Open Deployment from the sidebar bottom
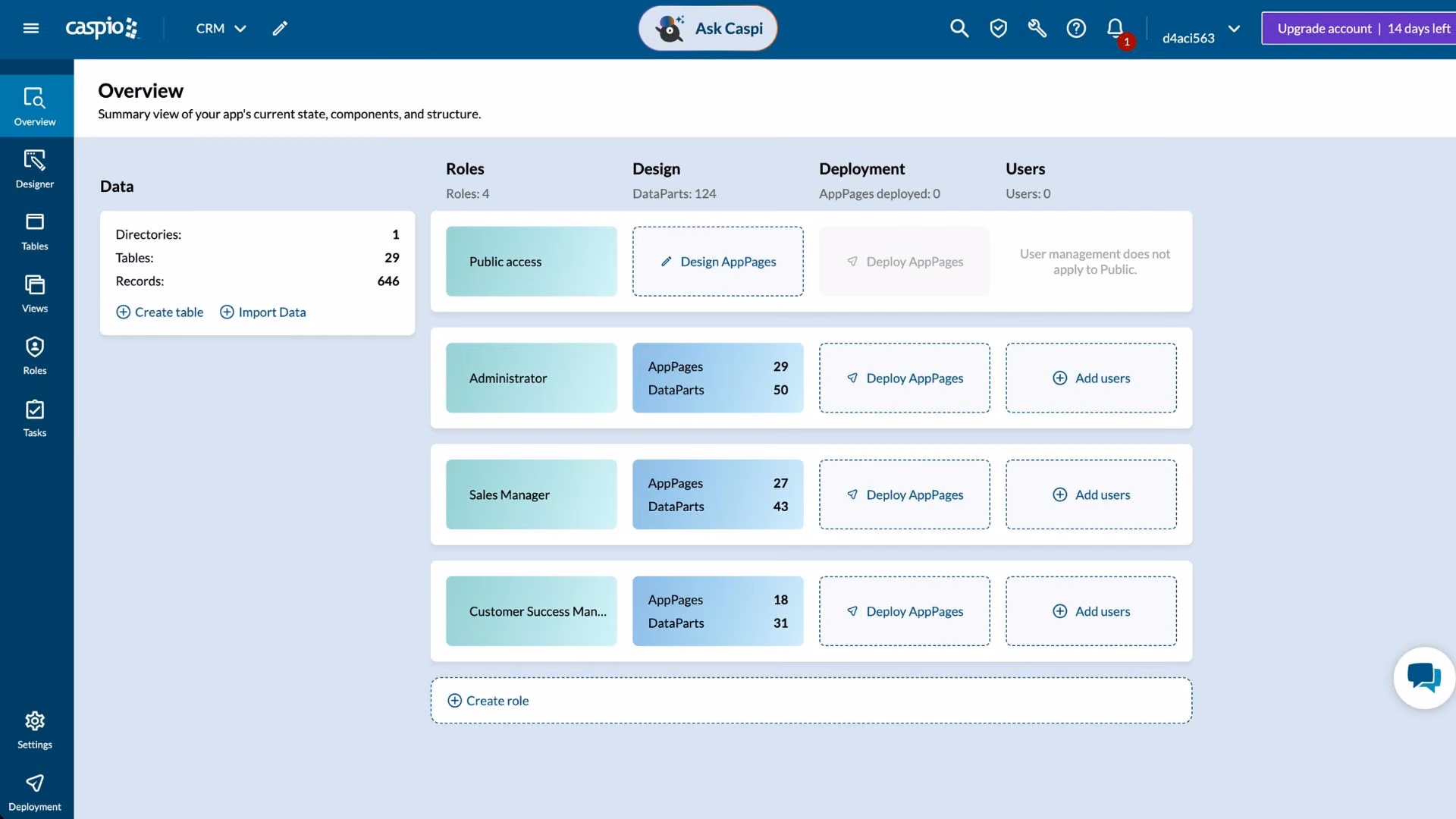The height and width of the screenshot is (819, 1456). (35, 792)
